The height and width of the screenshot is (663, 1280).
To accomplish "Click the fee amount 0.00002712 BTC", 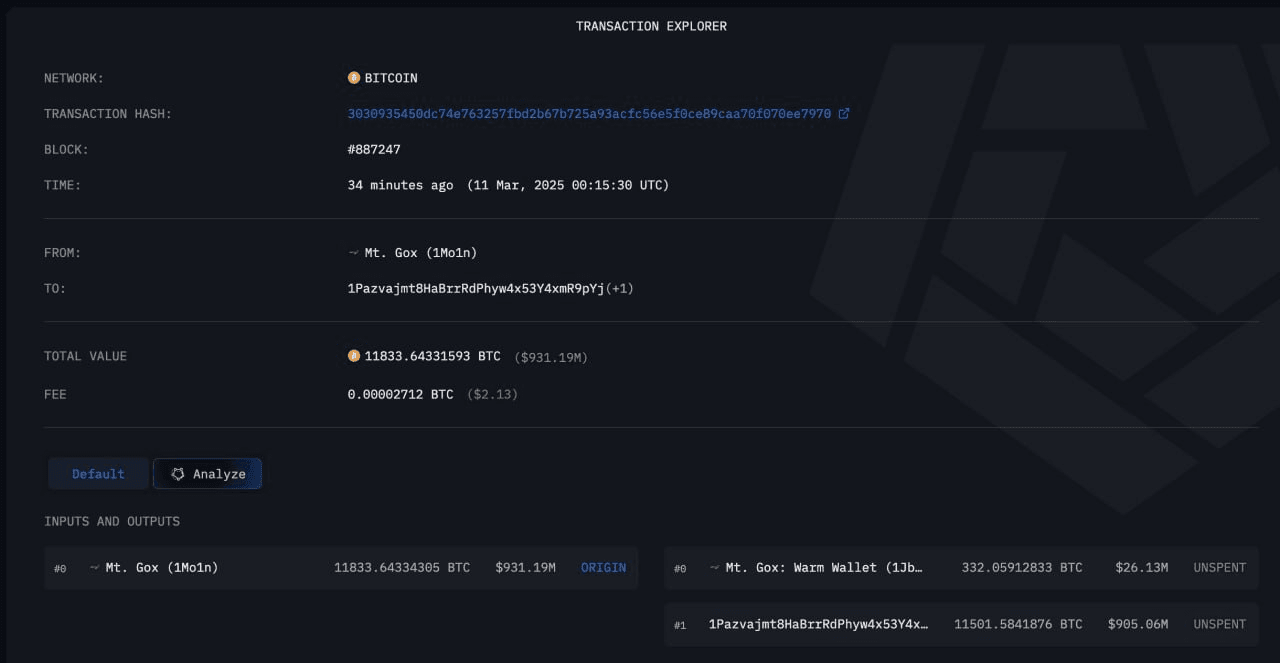I will click(400, 395).
